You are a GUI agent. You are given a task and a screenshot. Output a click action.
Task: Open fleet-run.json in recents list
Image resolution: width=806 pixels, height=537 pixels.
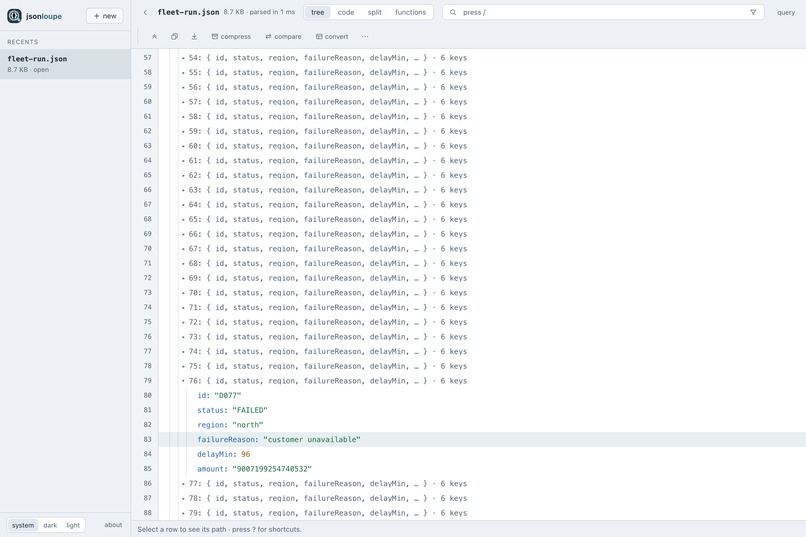[65, 64]
